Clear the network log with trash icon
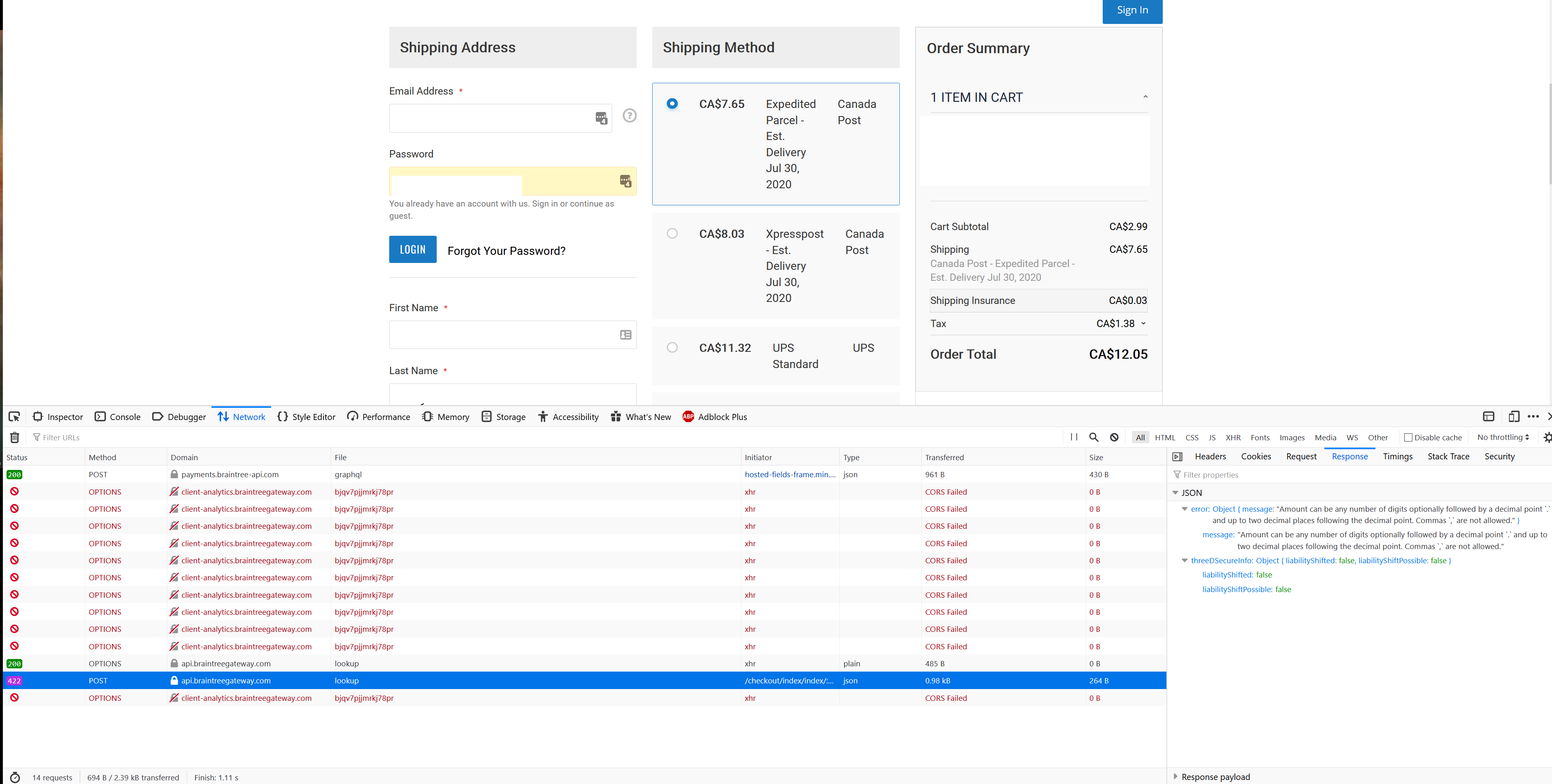1552x784 pixels. (15, 437)
